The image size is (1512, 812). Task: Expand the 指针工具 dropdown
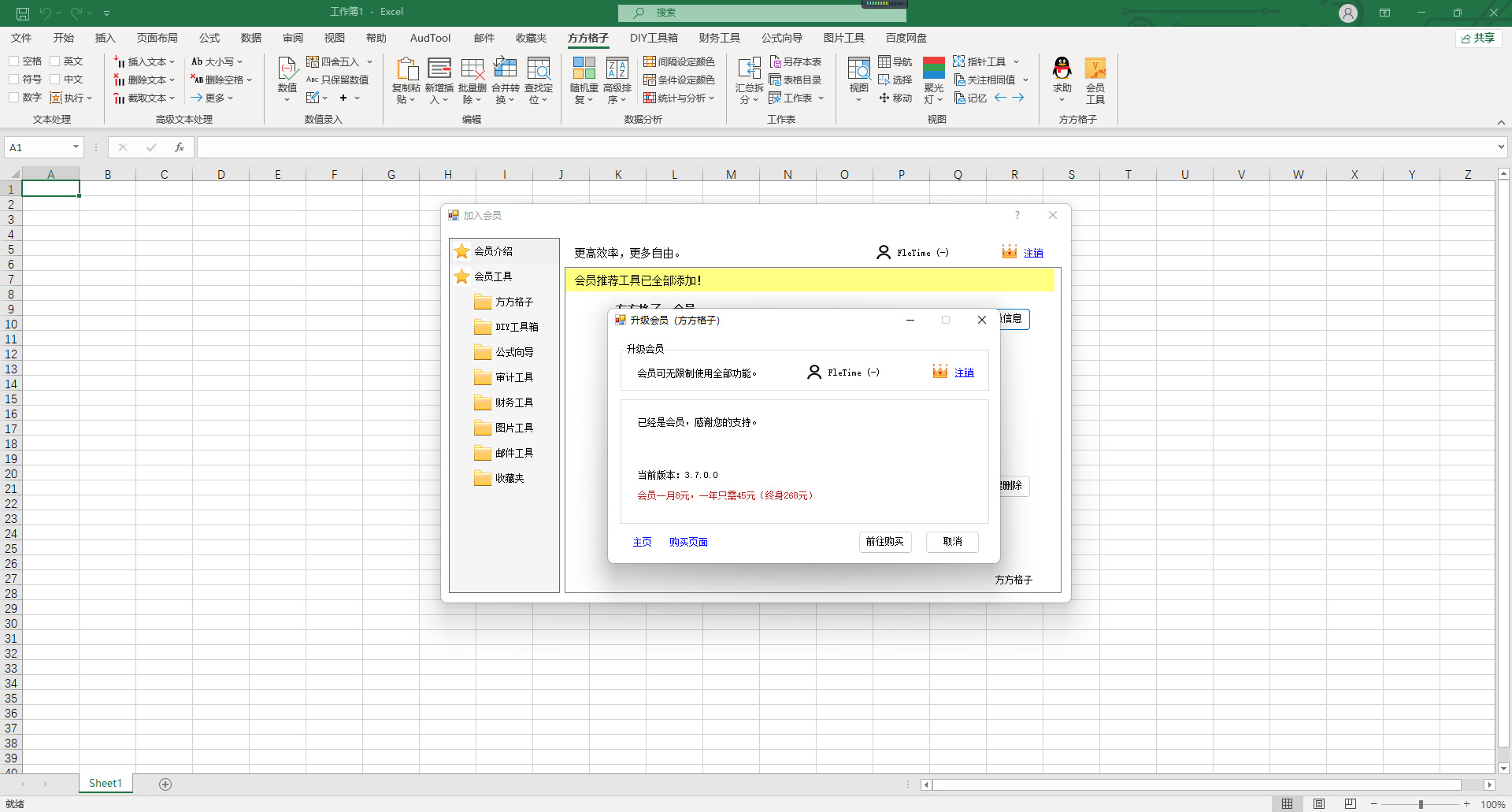coord(985,61)
